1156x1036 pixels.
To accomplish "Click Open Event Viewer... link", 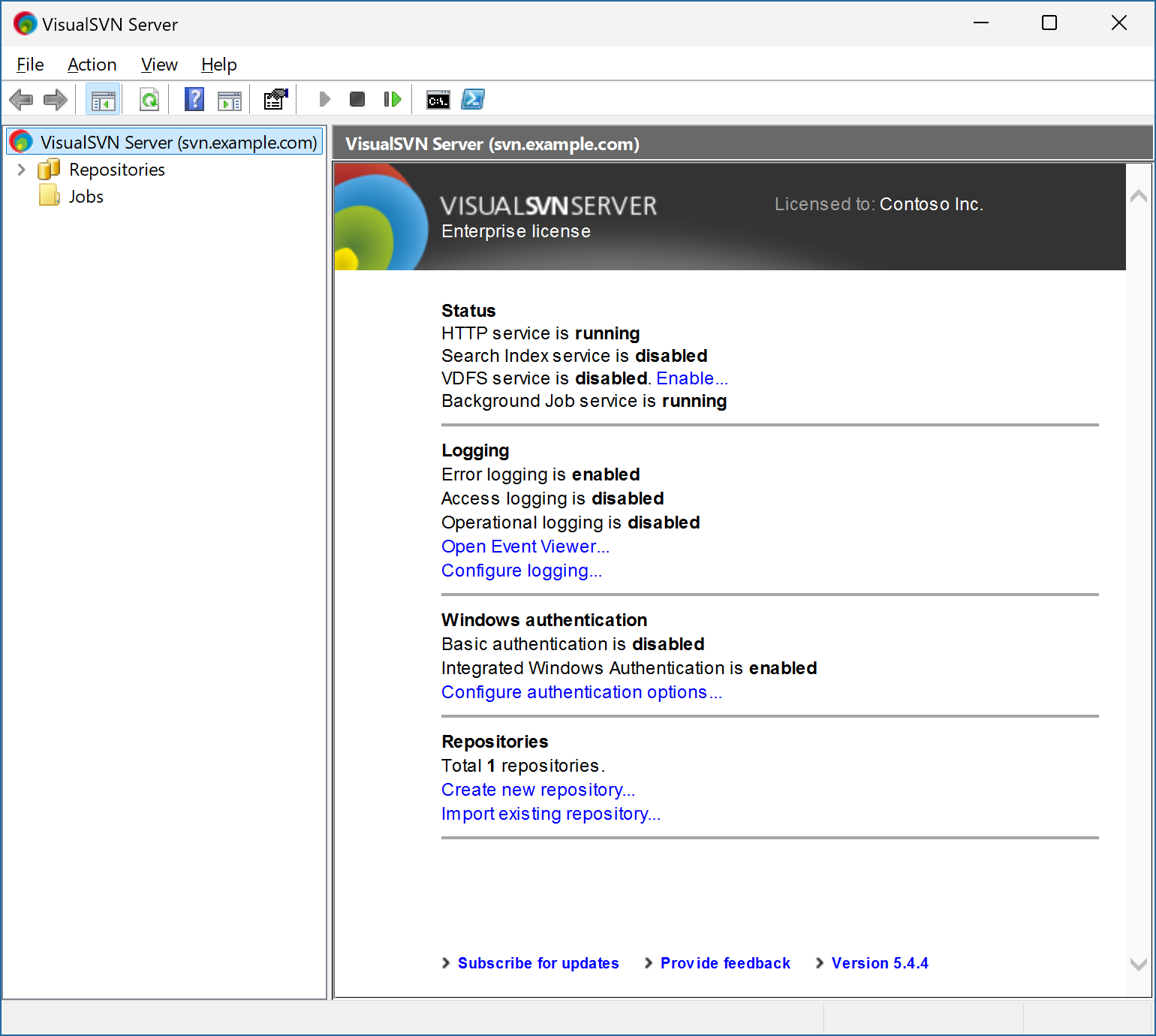I will [525, 547].
